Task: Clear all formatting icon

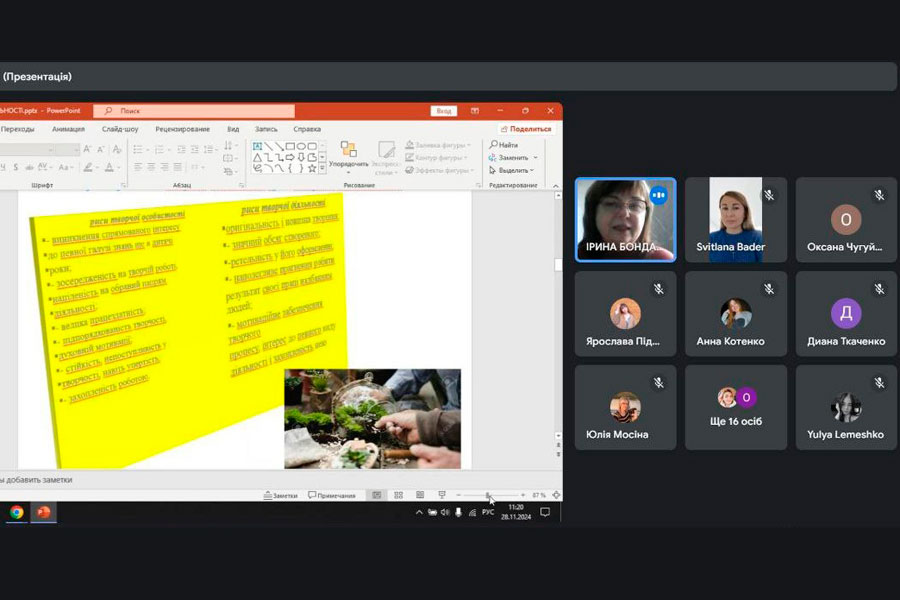Action: point(117,149)
